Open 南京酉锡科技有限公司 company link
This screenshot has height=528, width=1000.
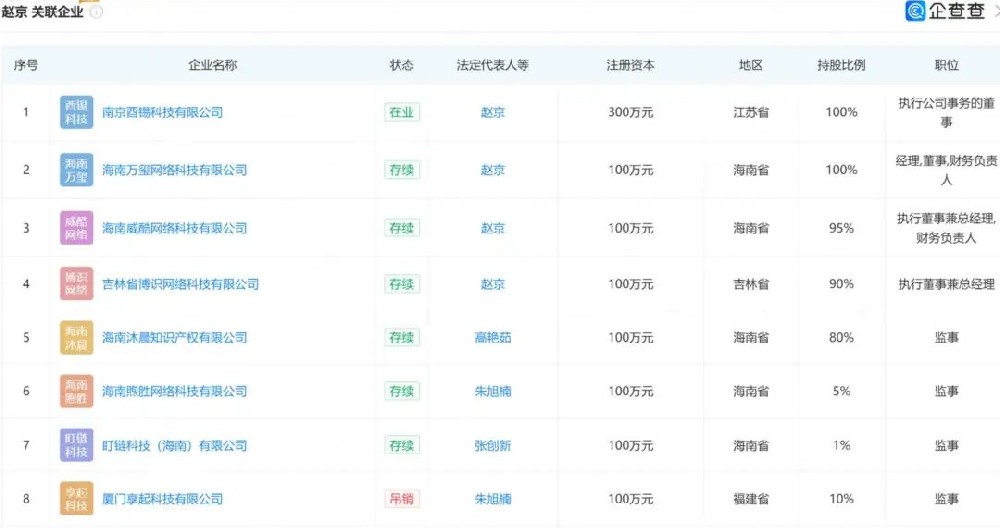point(163,112)
